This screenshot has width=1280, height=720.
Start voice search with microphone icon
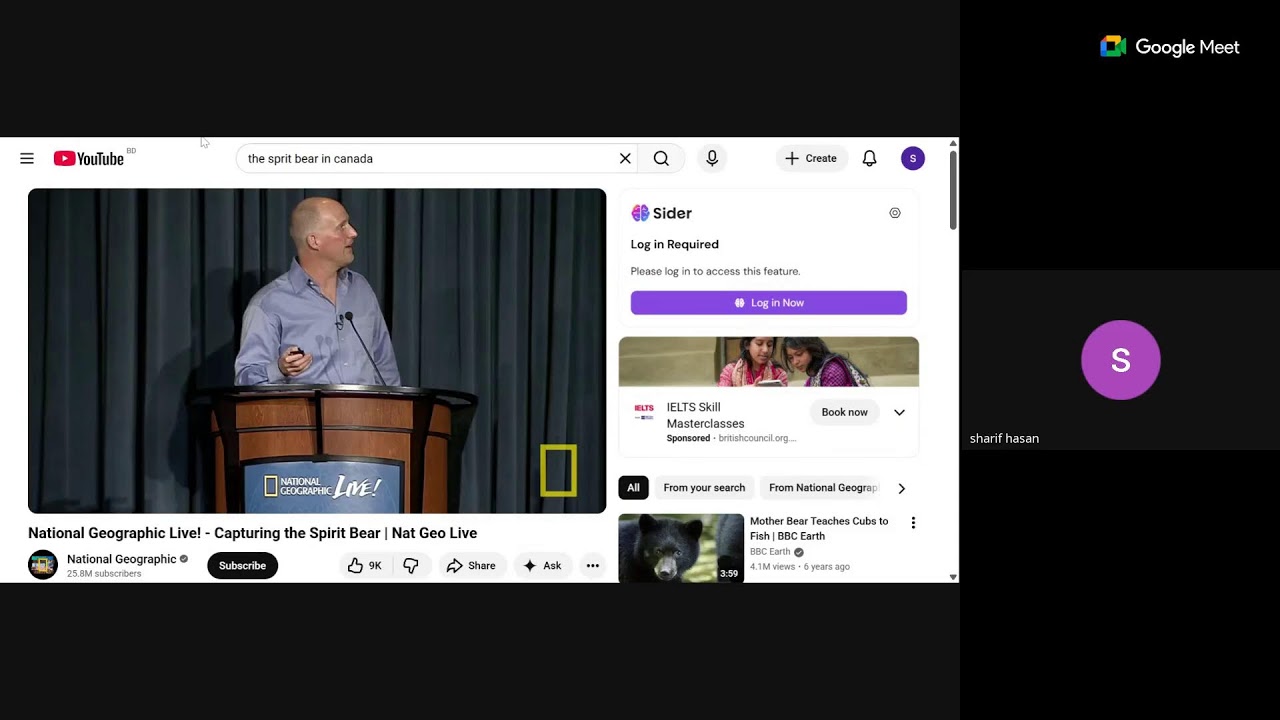point(712,158)
